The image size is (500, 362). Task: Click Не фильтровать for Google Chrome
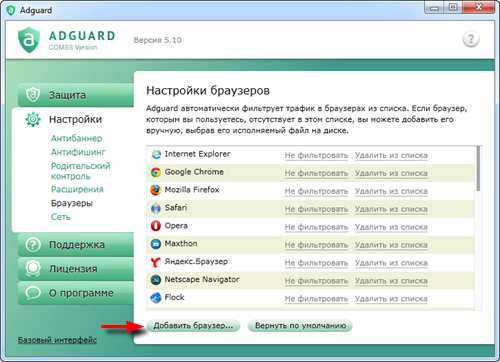(x=316, y=173)
